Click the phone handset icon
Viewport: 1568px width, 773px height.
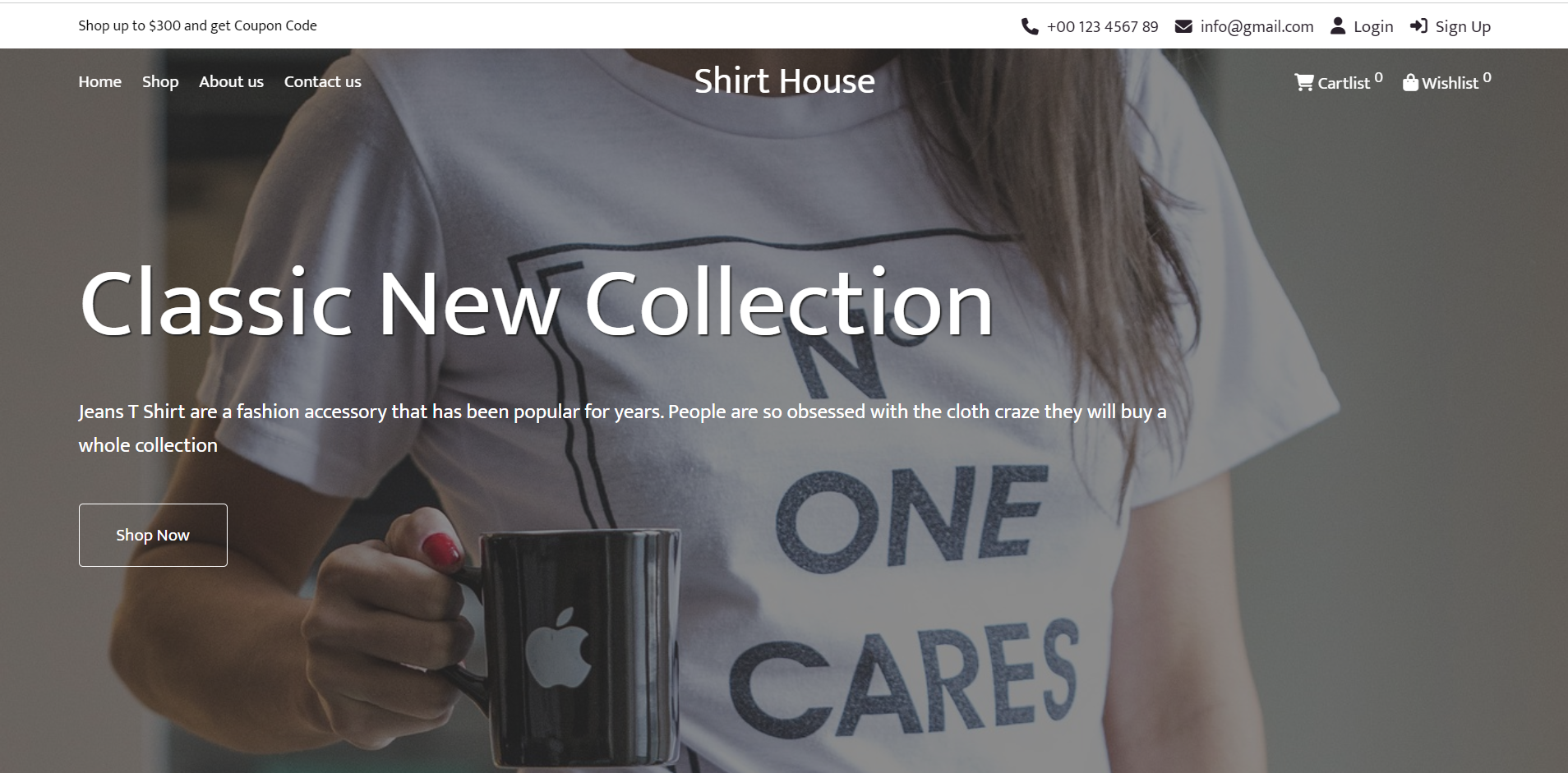tap(1029, 26)
